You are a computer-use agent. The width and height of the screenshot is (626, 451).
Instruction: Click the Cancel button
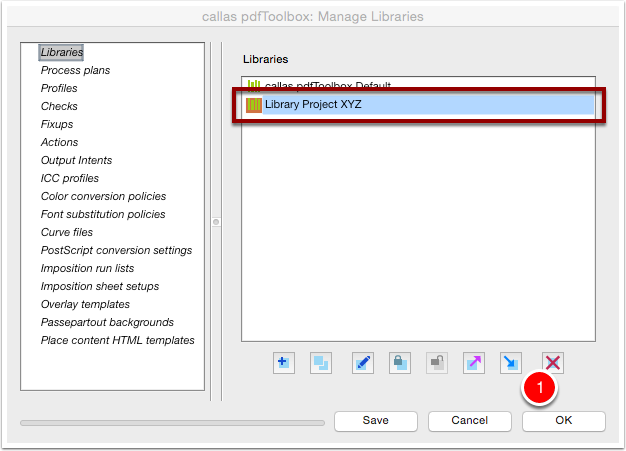(x=470, y=421)
